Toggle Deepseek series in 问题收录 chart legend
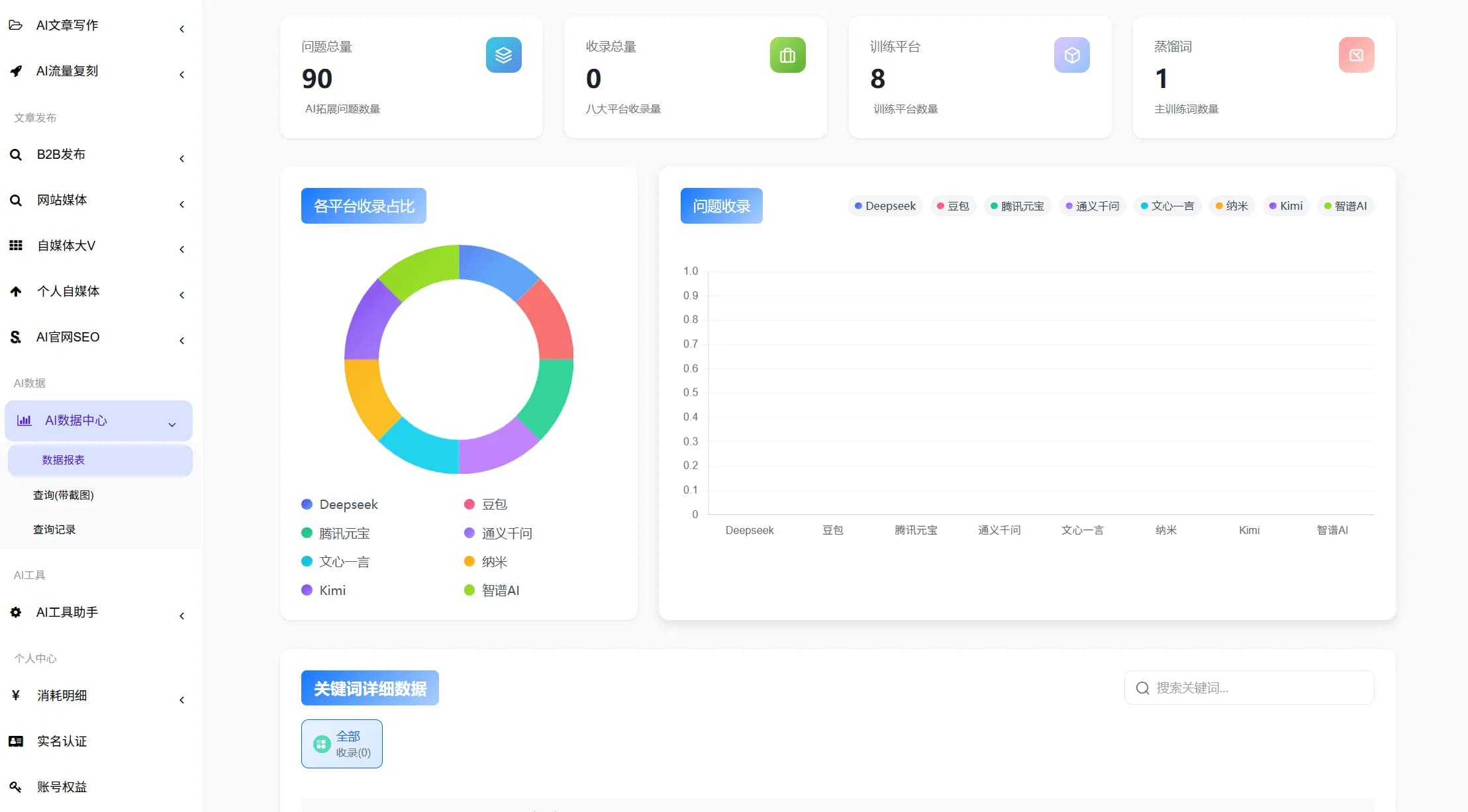Screen dimensions: 1468x812 pos(885,206)
